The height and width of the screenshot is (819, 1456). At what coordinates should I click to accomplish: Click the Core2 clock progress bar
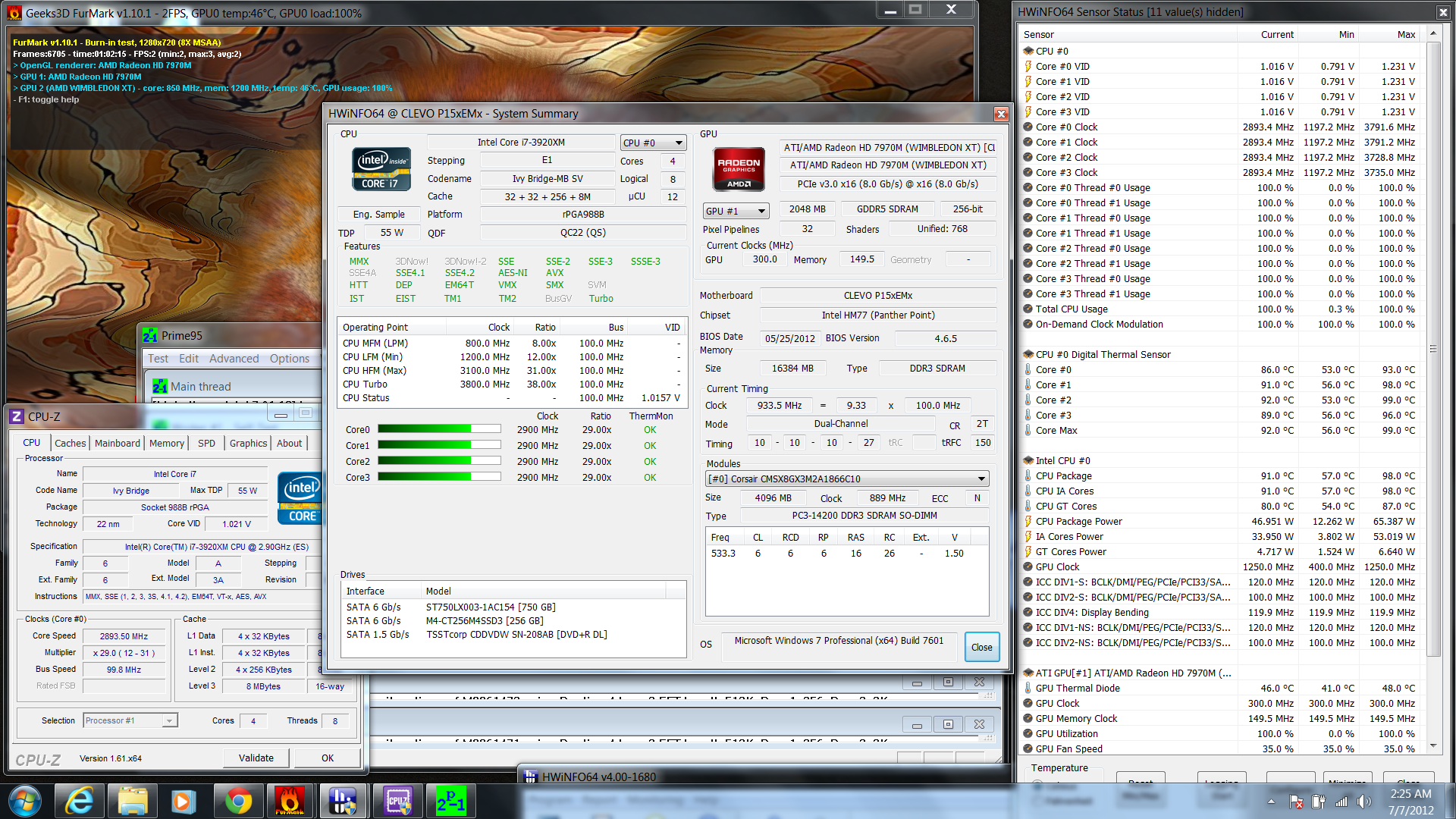439,461
